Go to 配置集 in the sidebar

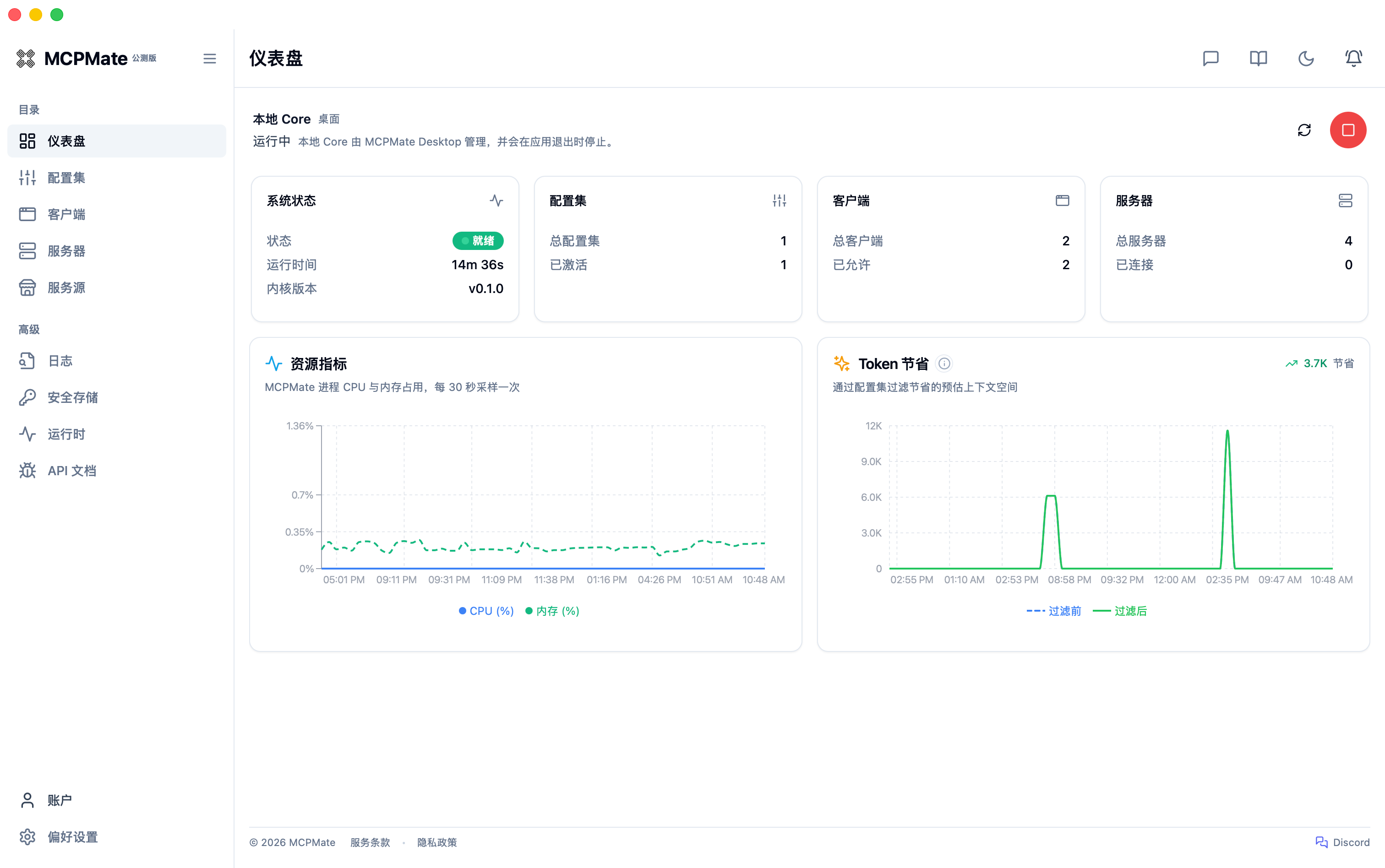(x=117, y=178)
